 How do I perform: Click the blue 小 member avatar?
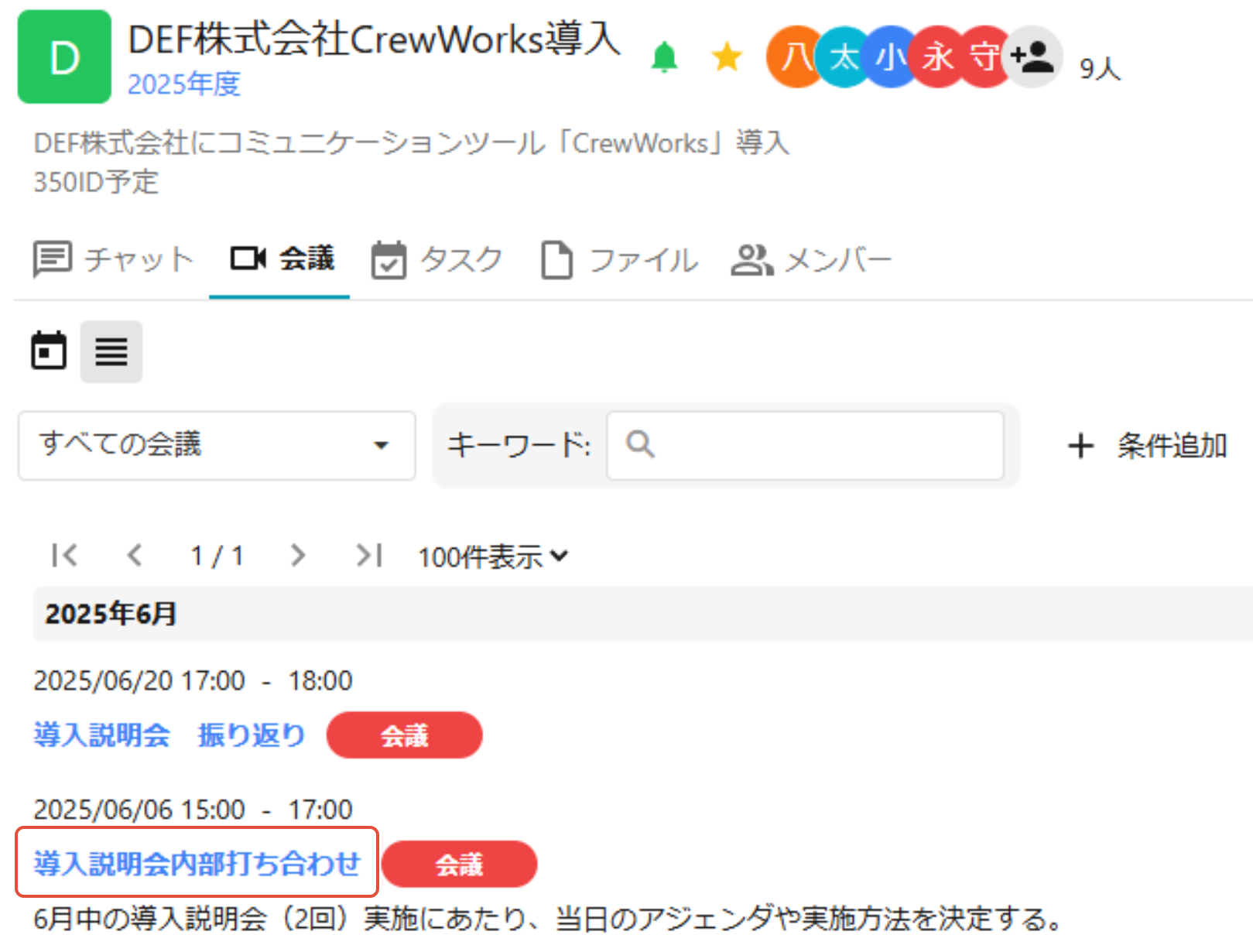[890, 57]
